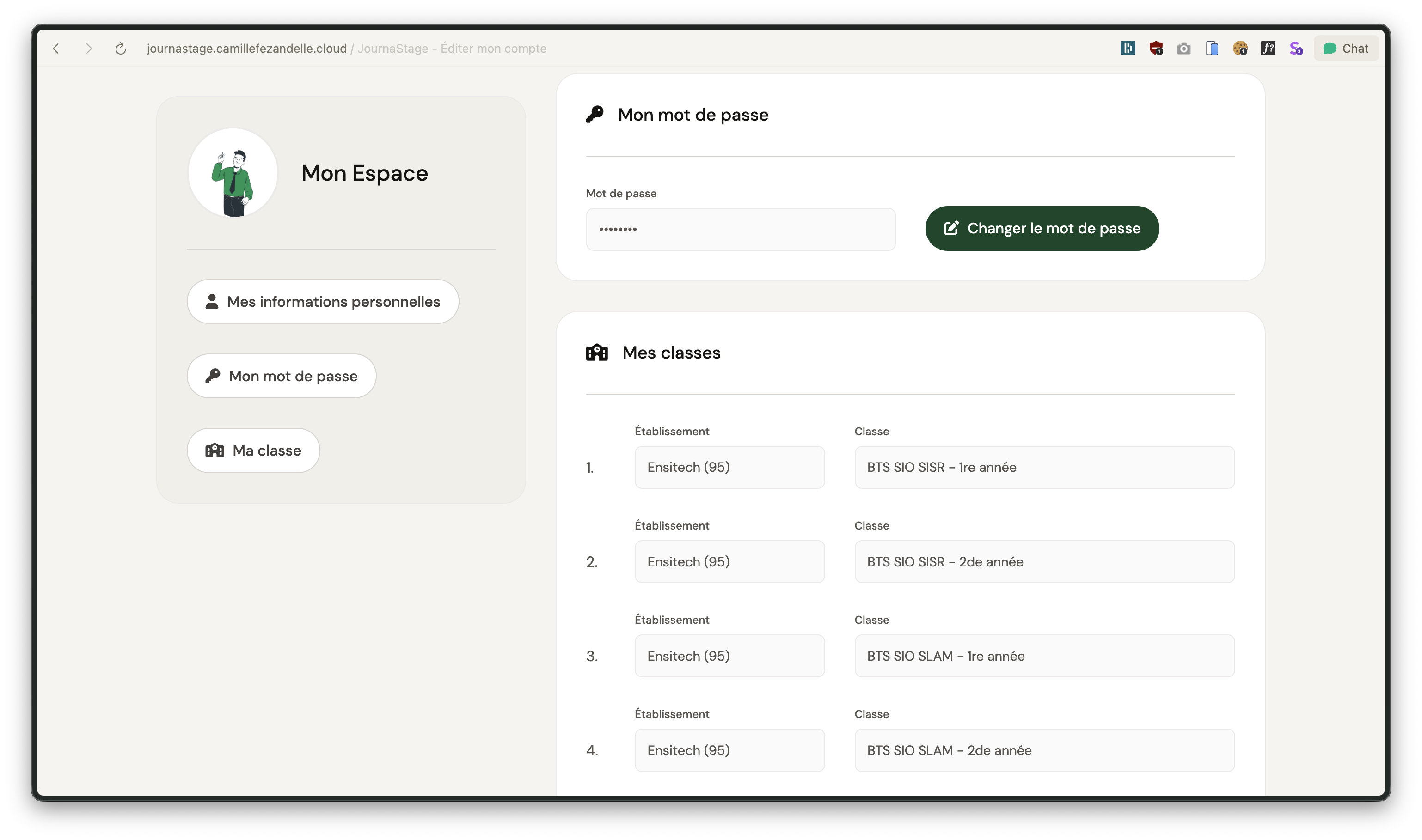The image size is (1422, 840).
Task: Open Classe field BTS SIO SLAM 2de année
Action: point(1044,750)
